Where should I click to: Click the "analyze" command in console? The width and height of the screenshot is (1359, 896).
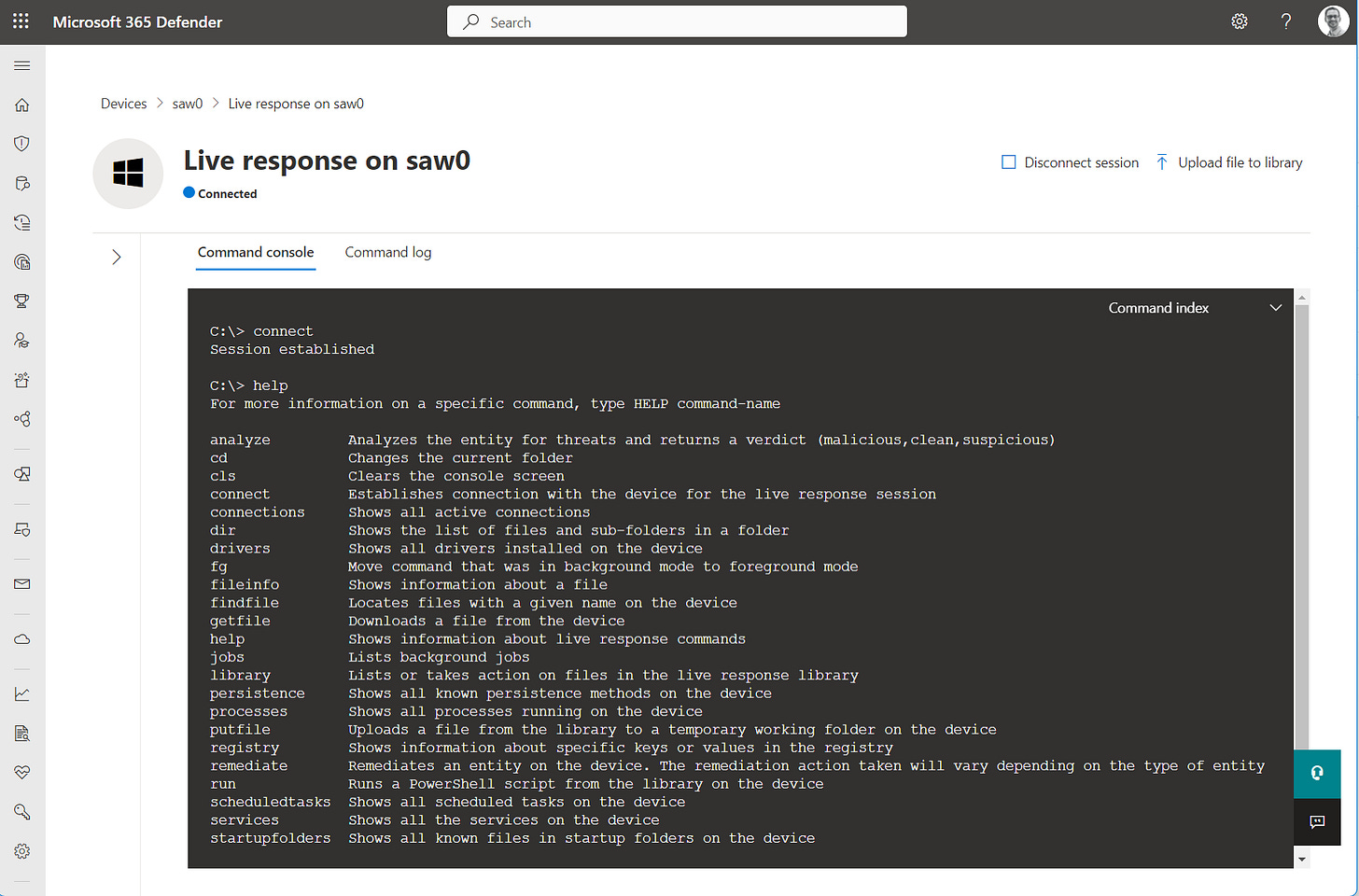click(240, 440)
